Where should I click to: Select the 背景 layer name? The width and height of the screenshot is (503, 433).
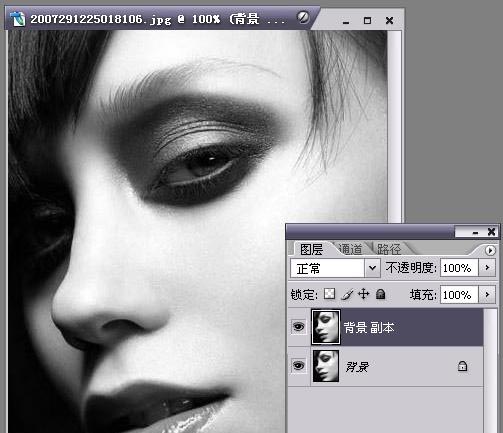click(357, 367)
